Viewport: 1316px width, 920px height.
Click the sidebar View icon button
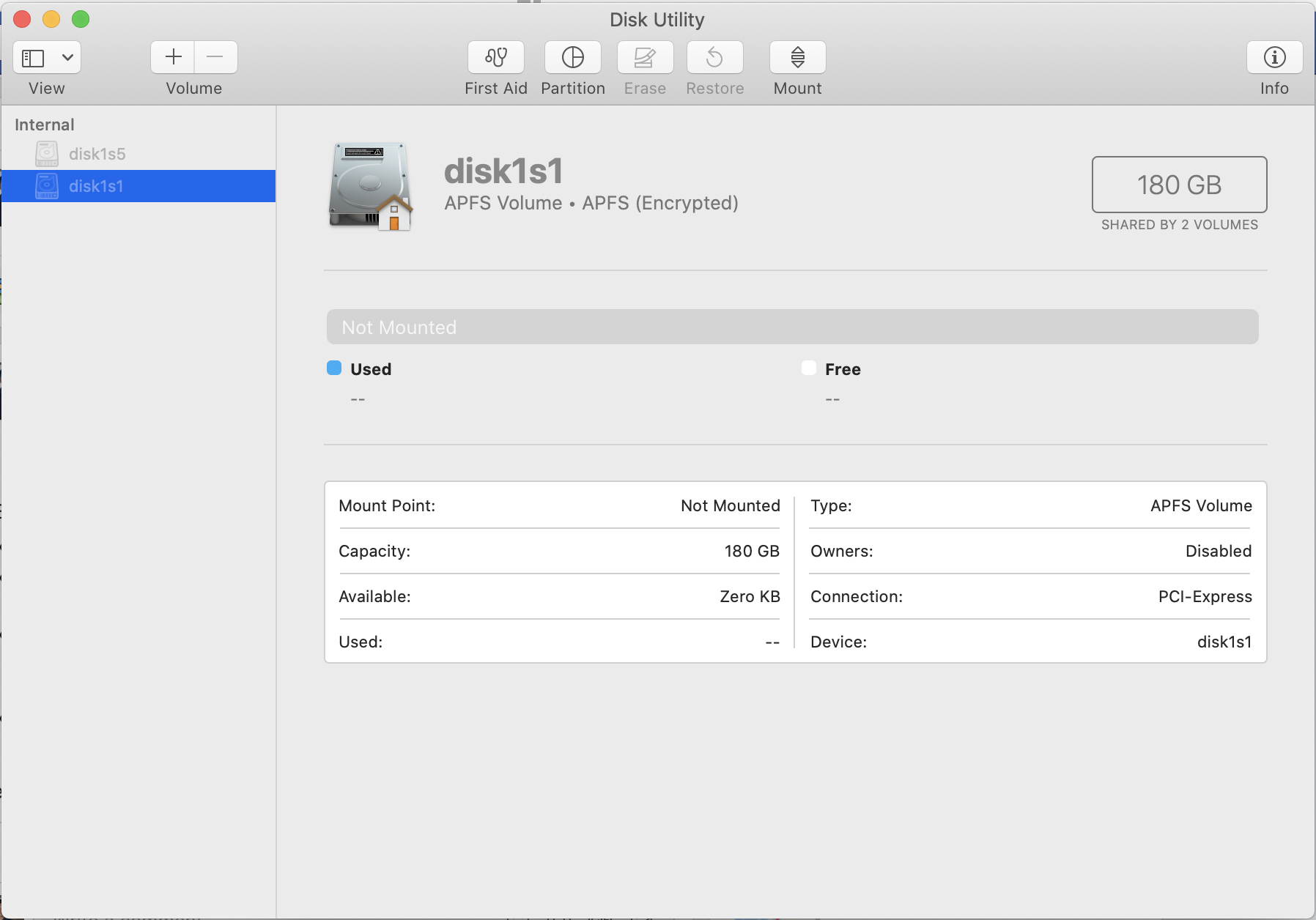click(x=34, y=57)
